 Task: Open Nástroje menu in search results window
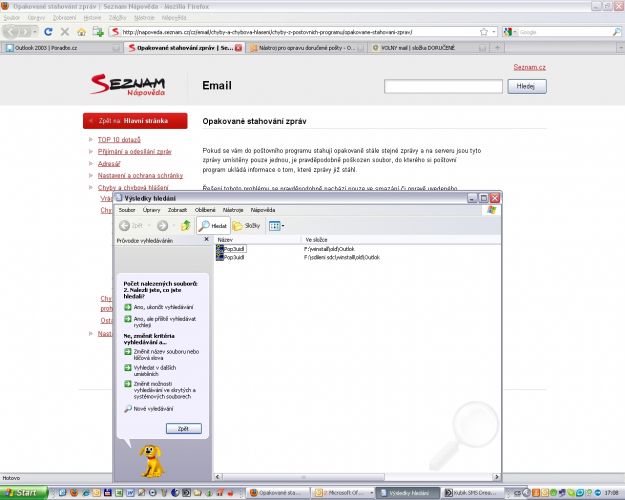point(233,210)
